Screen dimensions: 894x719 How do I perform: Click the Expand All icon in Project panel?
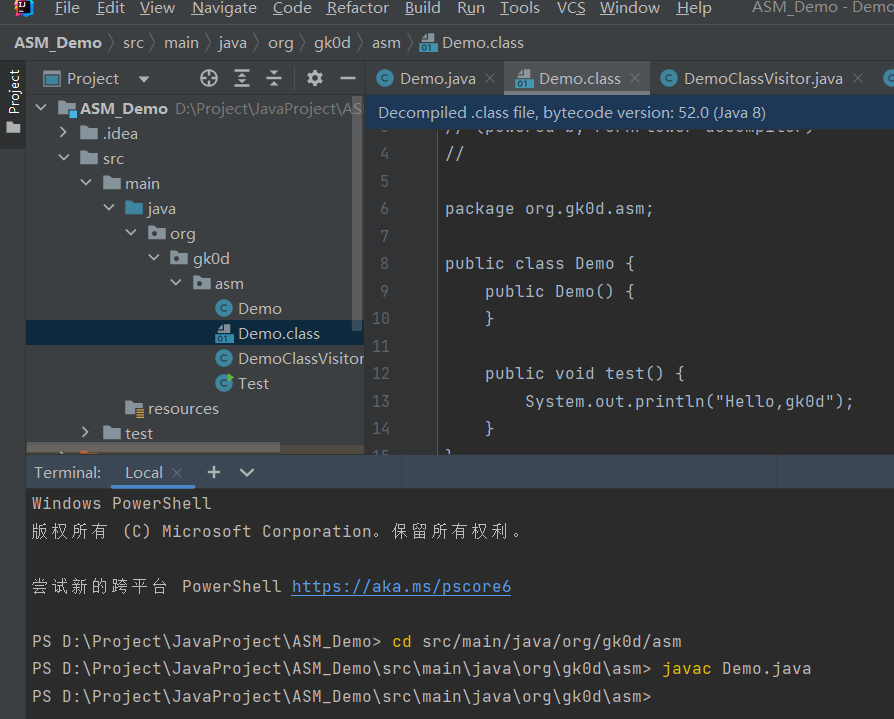pos(242,78)
